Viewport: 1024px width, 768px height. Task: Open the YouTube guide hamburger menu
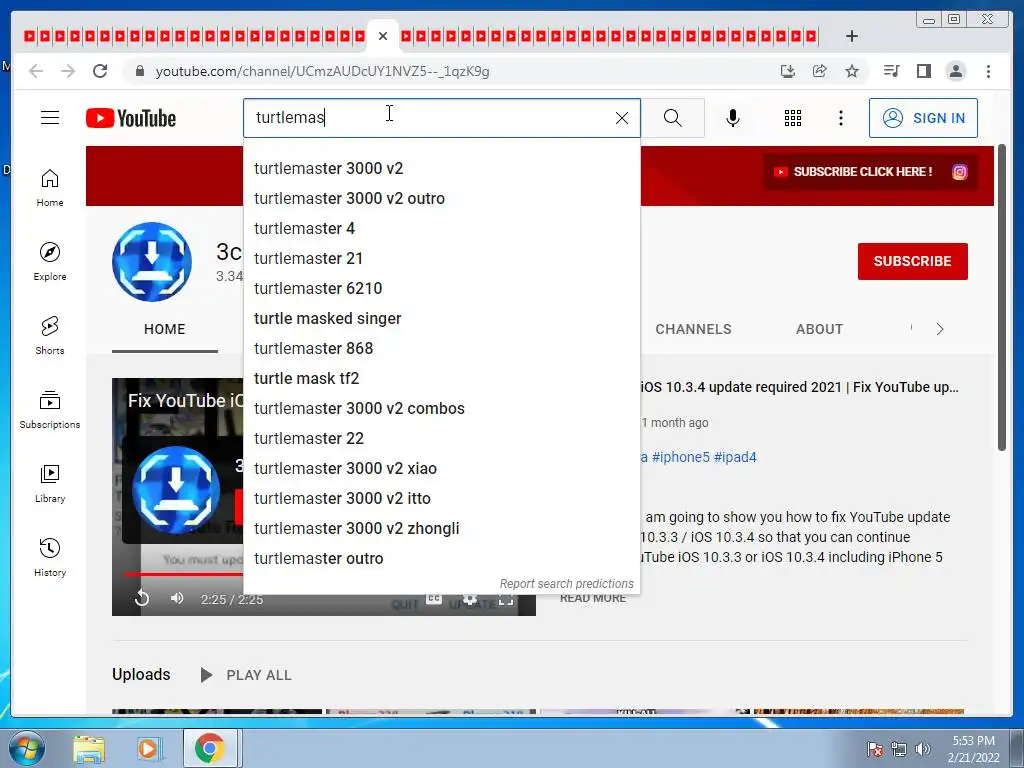coord(50,118)
